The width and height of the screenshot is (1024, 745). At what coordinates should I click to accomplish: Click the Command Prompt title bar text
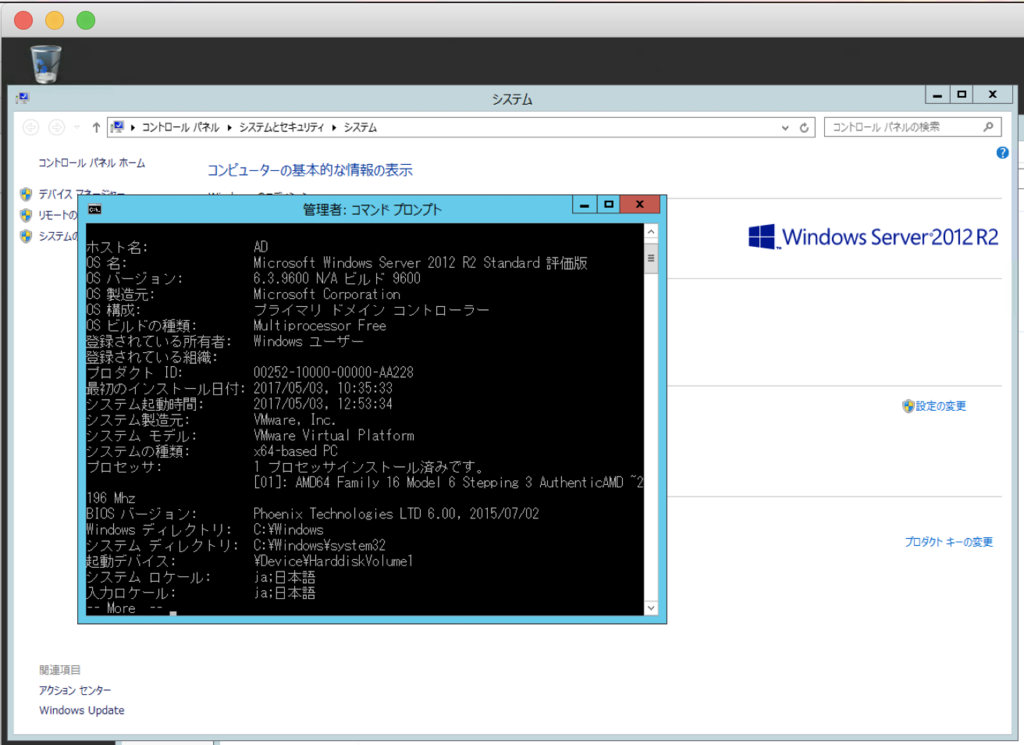tap(372, 210)
